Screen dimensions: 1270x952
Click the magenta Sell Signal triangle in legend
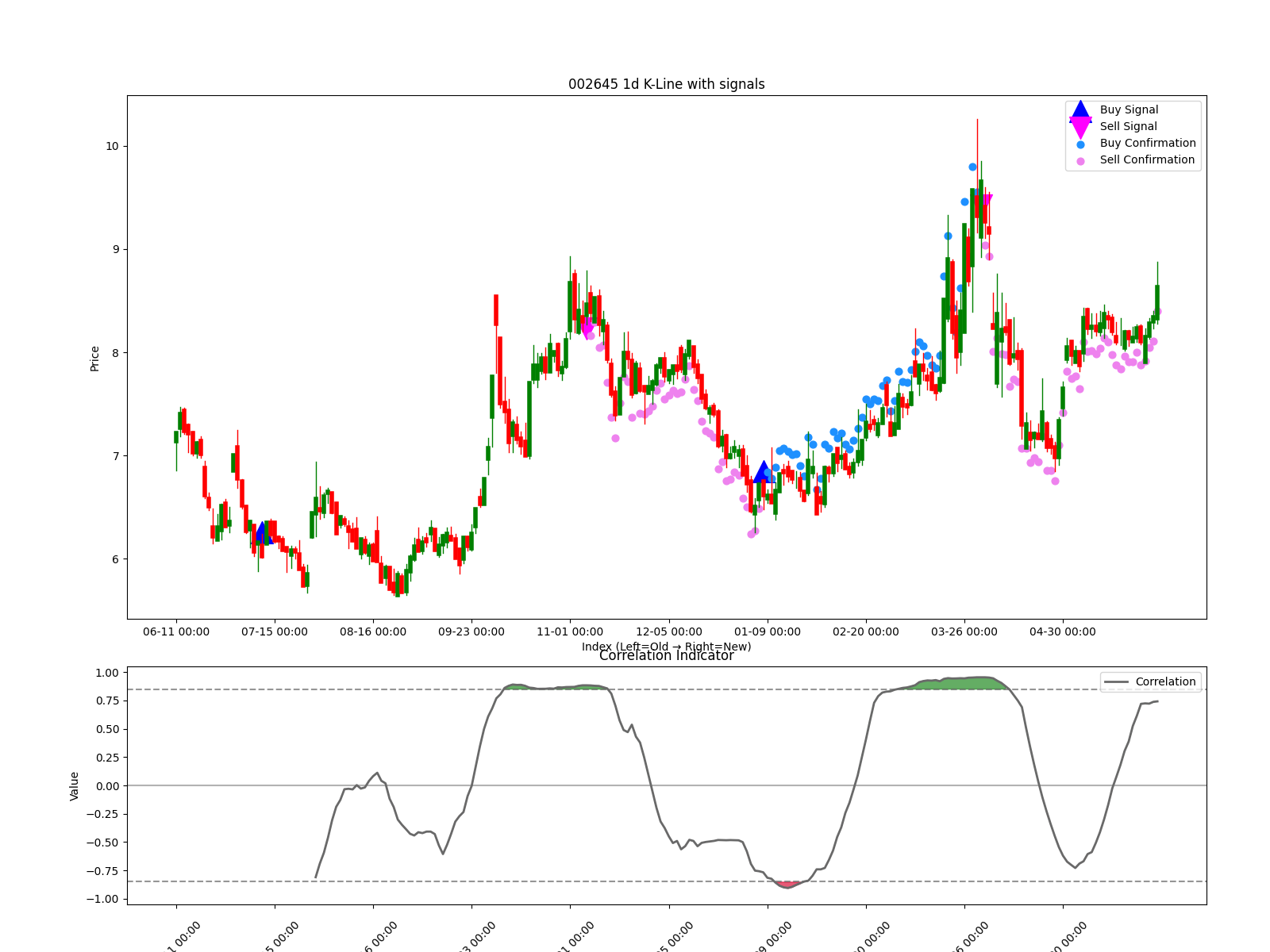(1080, 127)
